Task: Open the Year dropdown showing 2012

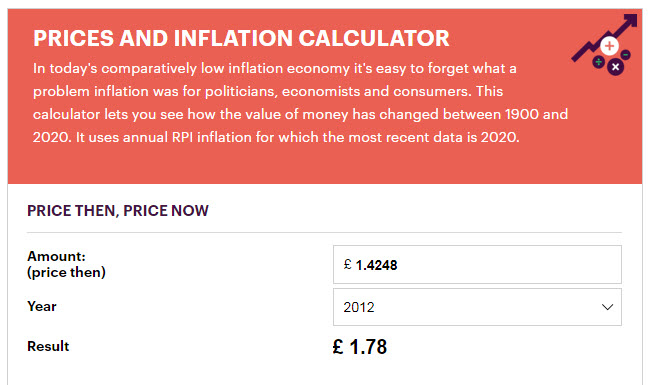Action: pos(477,307)
